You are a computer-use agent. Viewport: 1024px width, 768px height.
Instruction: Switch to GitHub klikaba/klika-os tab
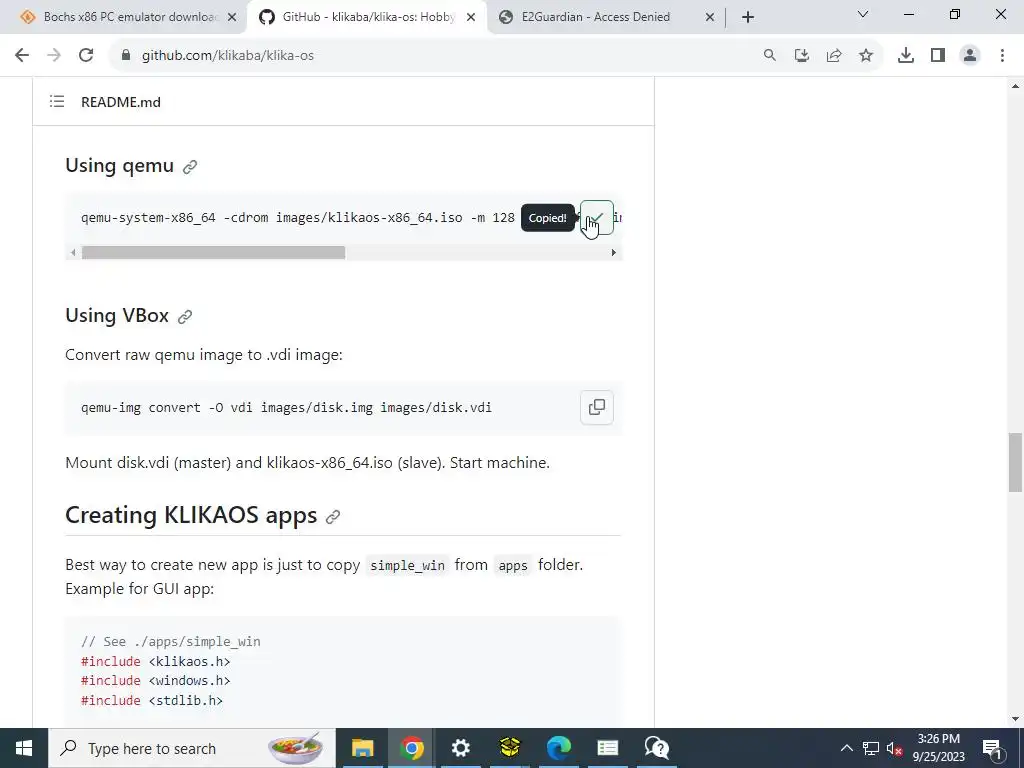(366, 18)
